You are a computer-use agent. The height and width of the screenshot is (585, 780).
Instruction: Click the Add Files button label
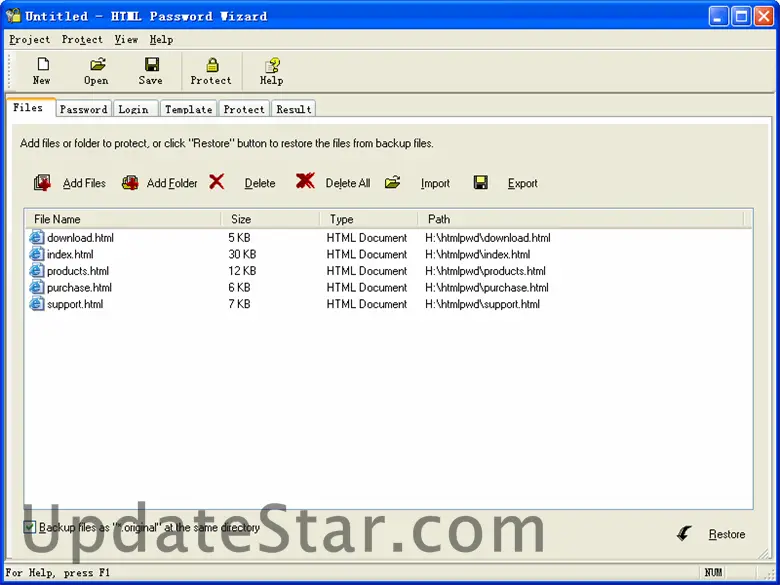[84, 183]
